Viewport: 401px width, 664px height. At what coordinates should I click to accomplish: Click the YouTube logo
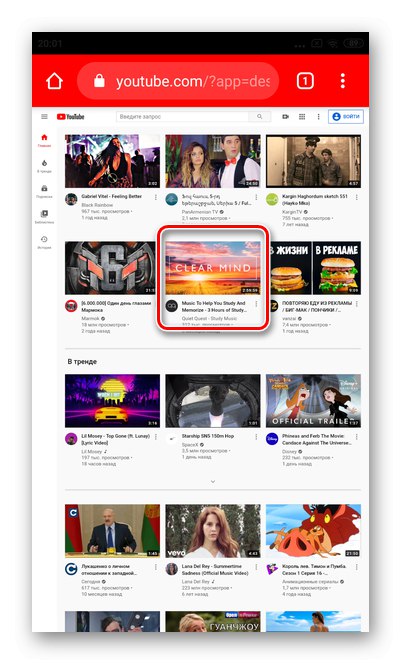click(x=71, y=116)
